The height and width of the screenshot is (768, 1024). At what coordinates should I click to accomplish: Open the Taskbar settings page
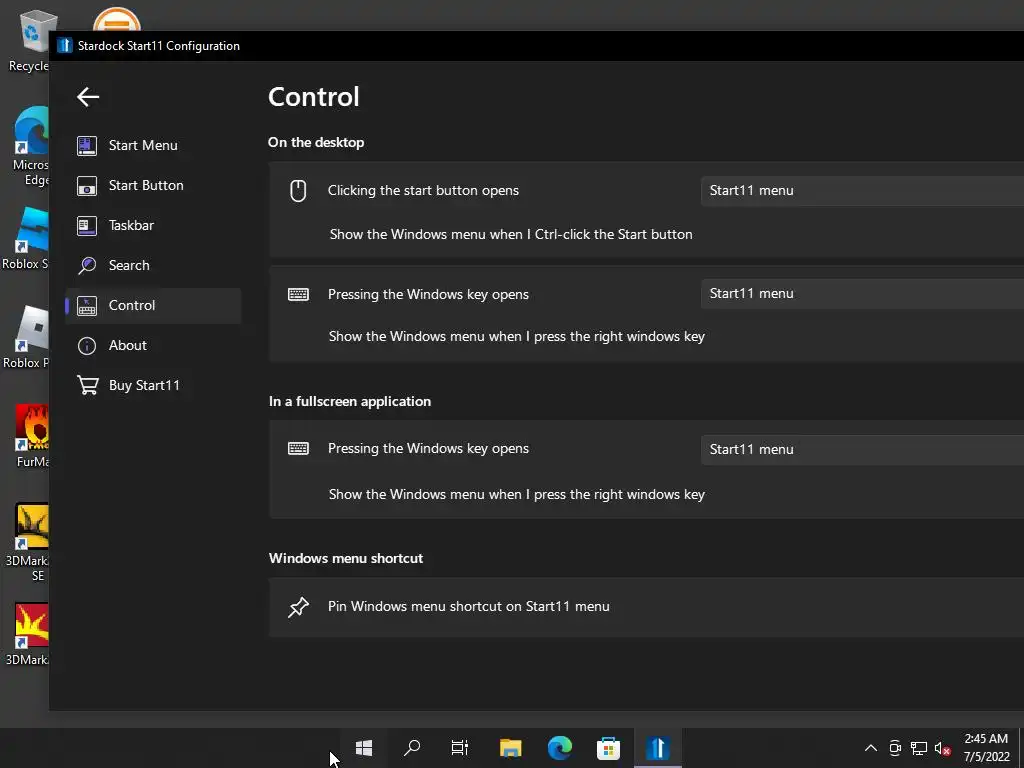pyautogui.click(x=153, y=225)
